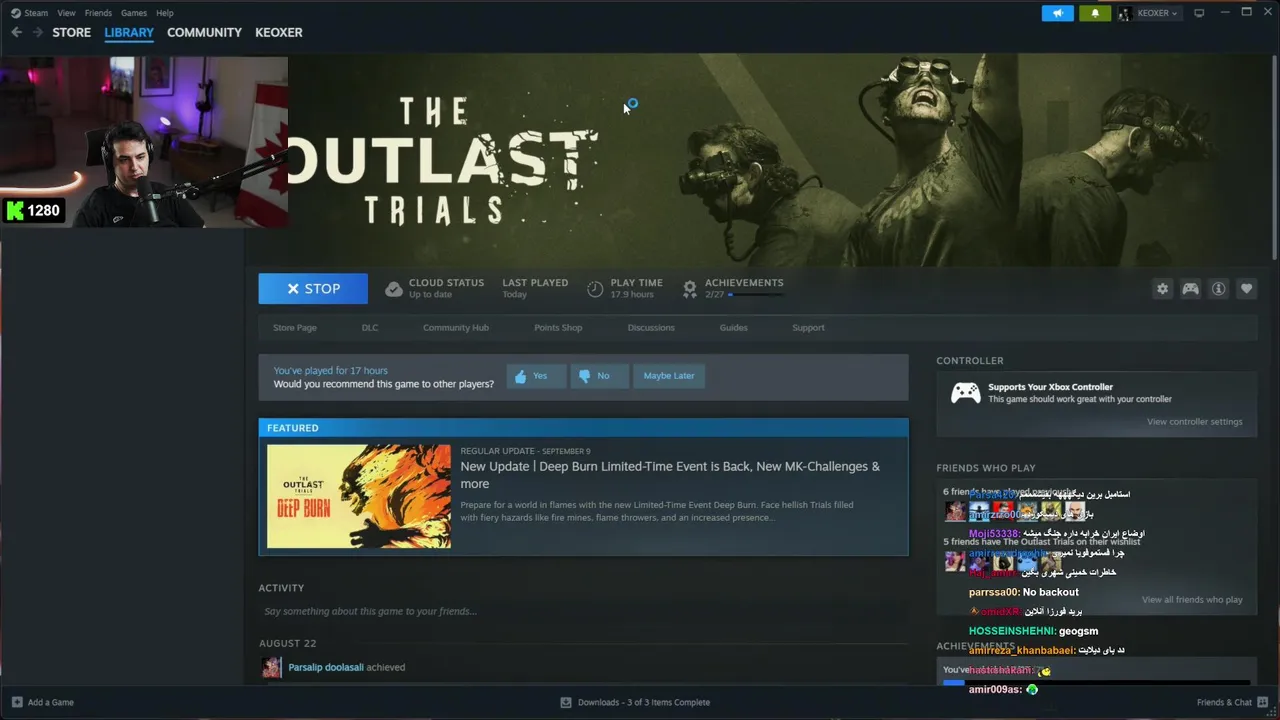Open the game's Store Page link
The width and height of the screenshot is (1280, 720).
click(x=295, y=328)
